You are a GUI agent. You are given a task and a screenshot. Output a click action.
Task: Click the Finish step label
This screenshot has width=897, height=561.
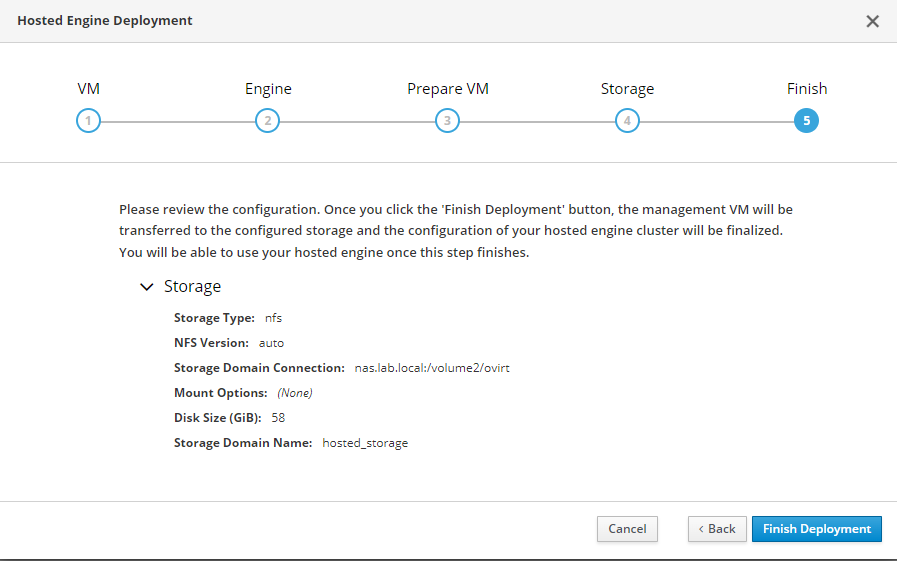pos(806,89)
